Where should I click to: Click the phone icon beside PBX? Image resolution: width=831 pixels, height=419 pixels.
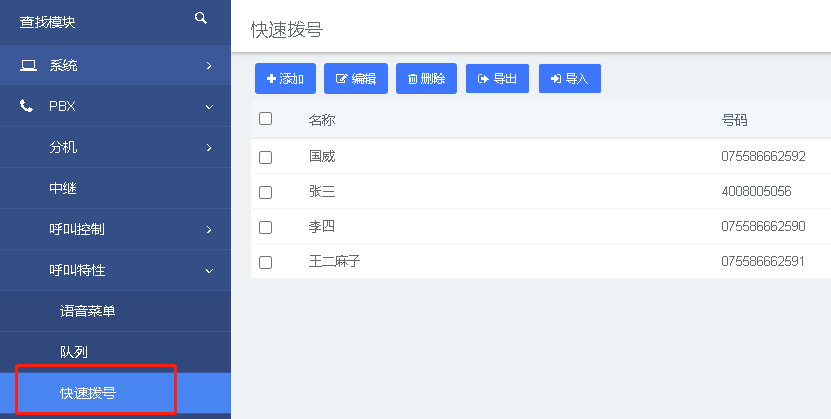tap(26, 106)
